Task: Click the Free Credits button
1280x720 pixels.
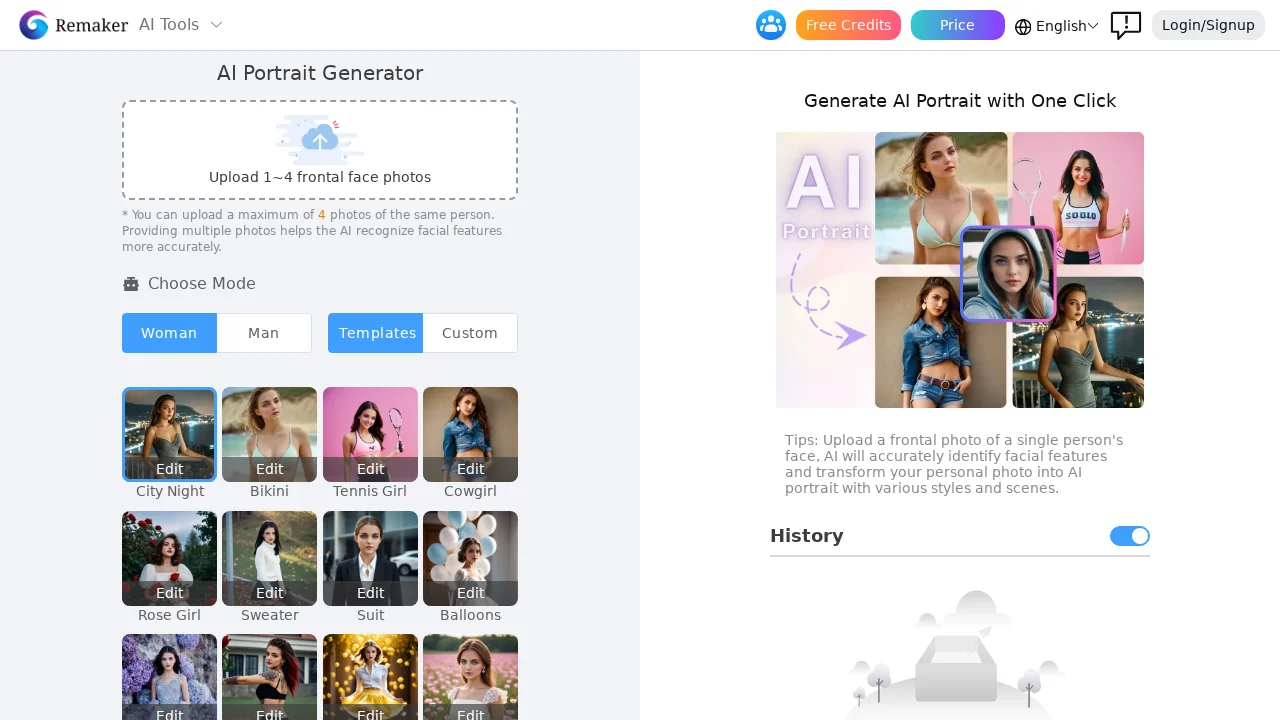Action: point(848,25)
